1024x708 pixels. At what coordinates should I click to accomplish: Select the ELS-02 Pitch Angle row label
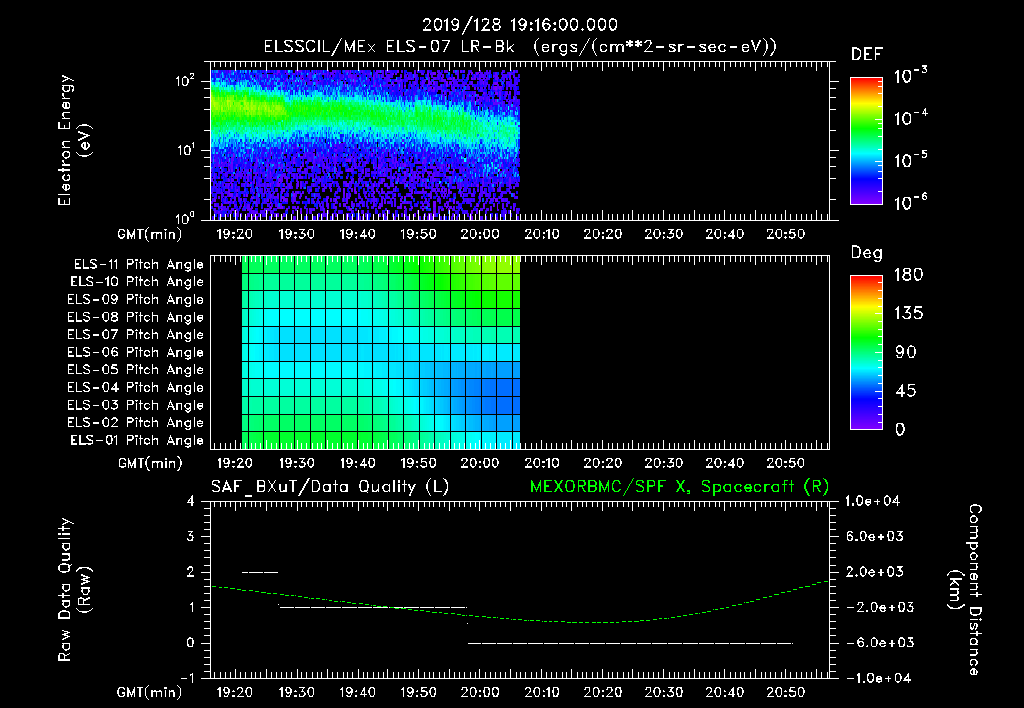click(x=135, y=423)
